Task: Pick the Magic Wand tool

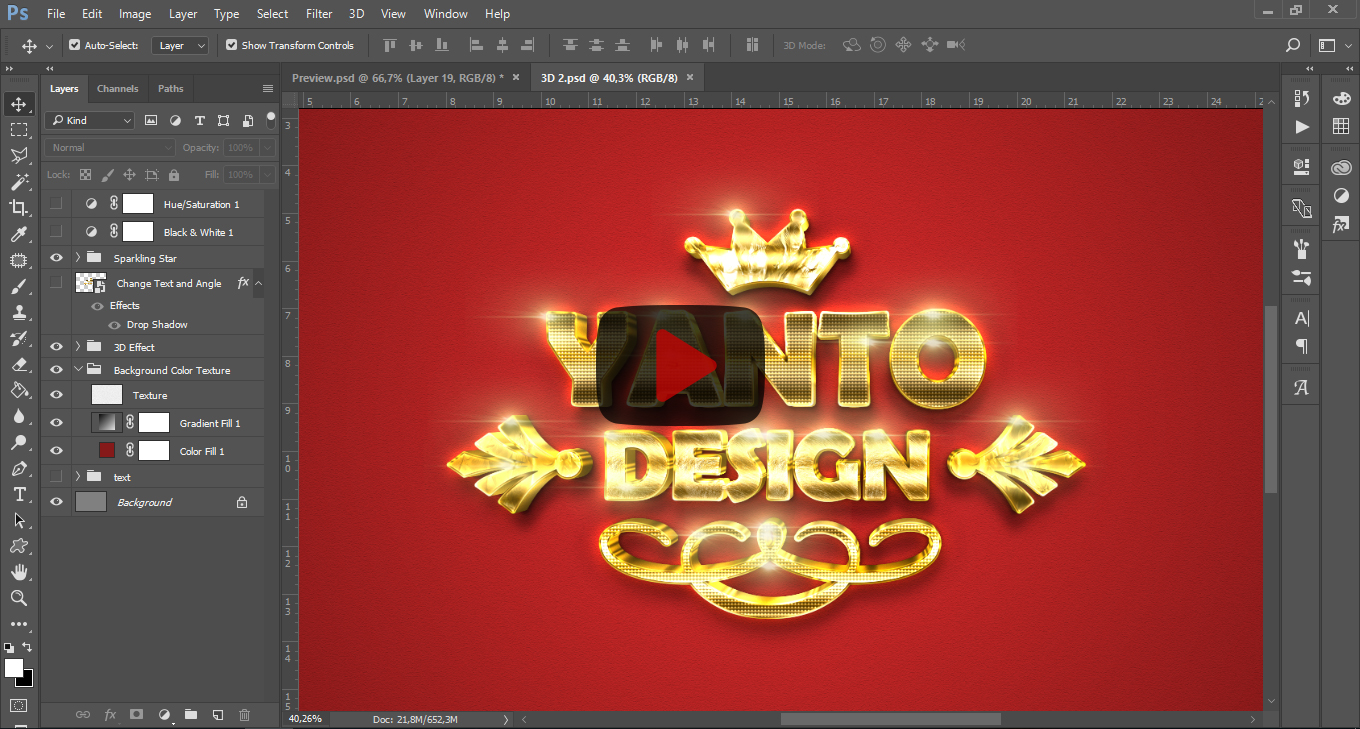Action: 18,182
